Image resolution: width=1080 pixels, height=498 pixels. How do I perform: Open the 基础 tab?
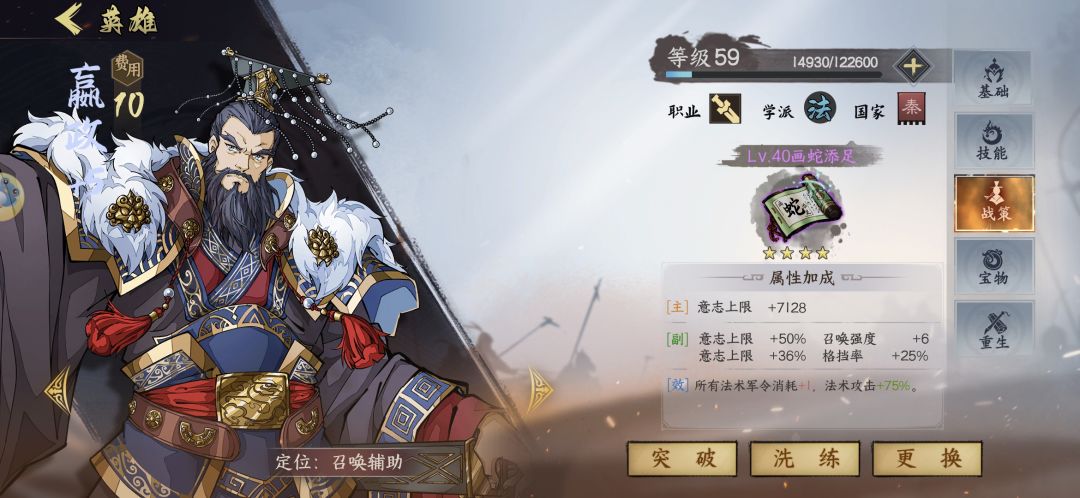coord(993,79)
